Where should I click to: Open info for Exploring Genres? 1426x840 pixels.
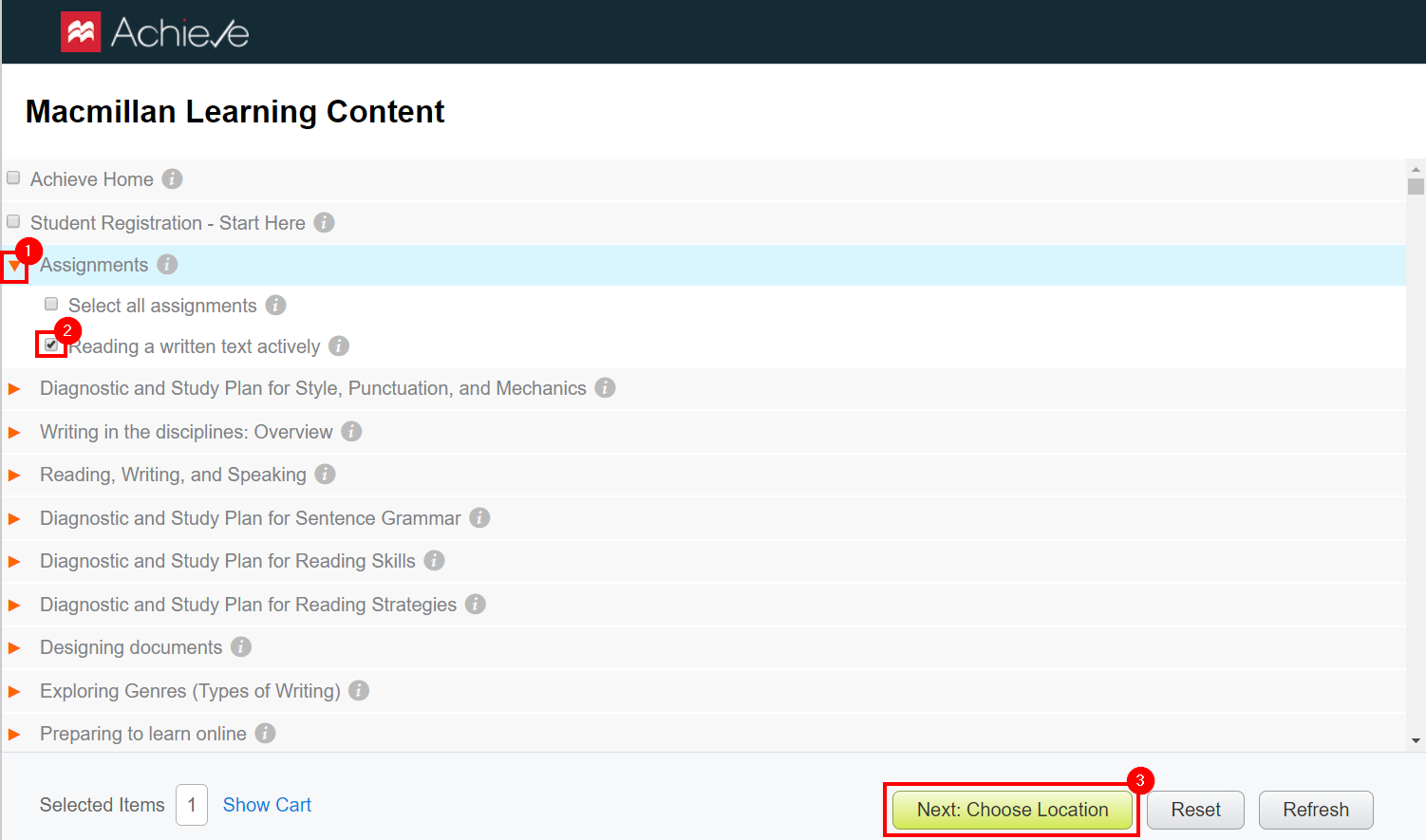[358, 691]
